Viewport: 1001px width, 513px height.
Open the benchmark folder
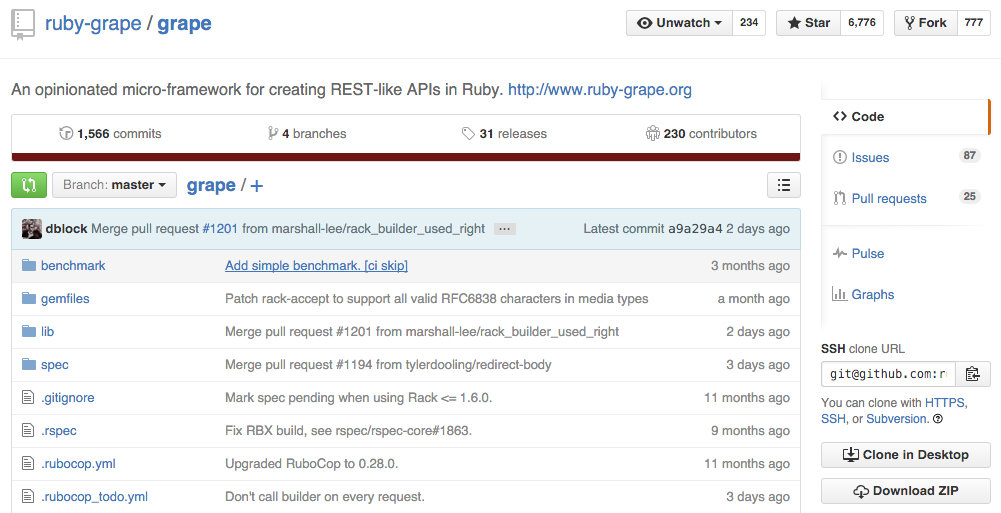73,265
